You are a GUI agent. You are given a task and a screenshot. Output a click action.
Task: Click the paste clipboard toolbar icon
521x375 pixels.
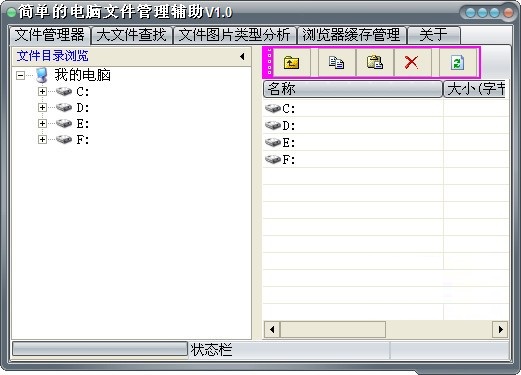point(375,62)
